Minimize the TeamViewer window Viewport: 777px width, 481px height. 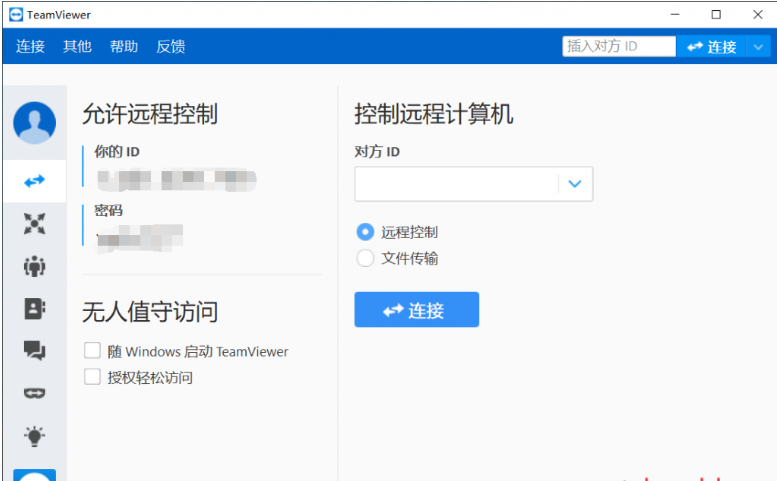click(675, 15)
